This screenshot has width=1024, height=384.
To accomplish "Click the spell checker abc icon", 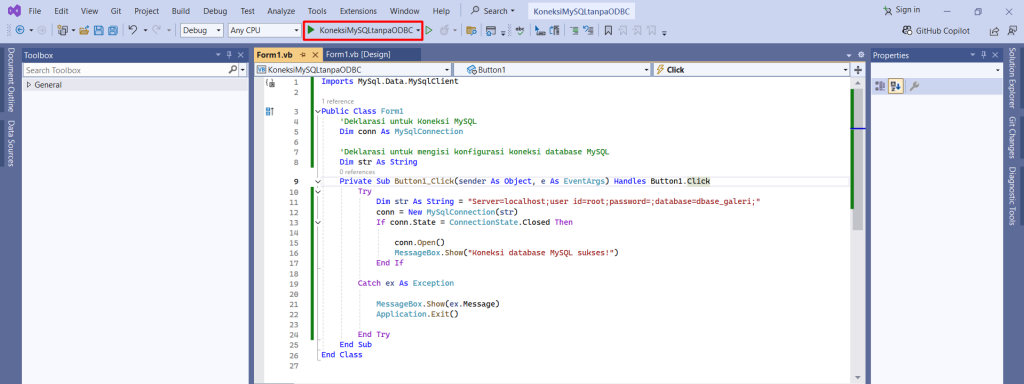I will coord(520,30).
